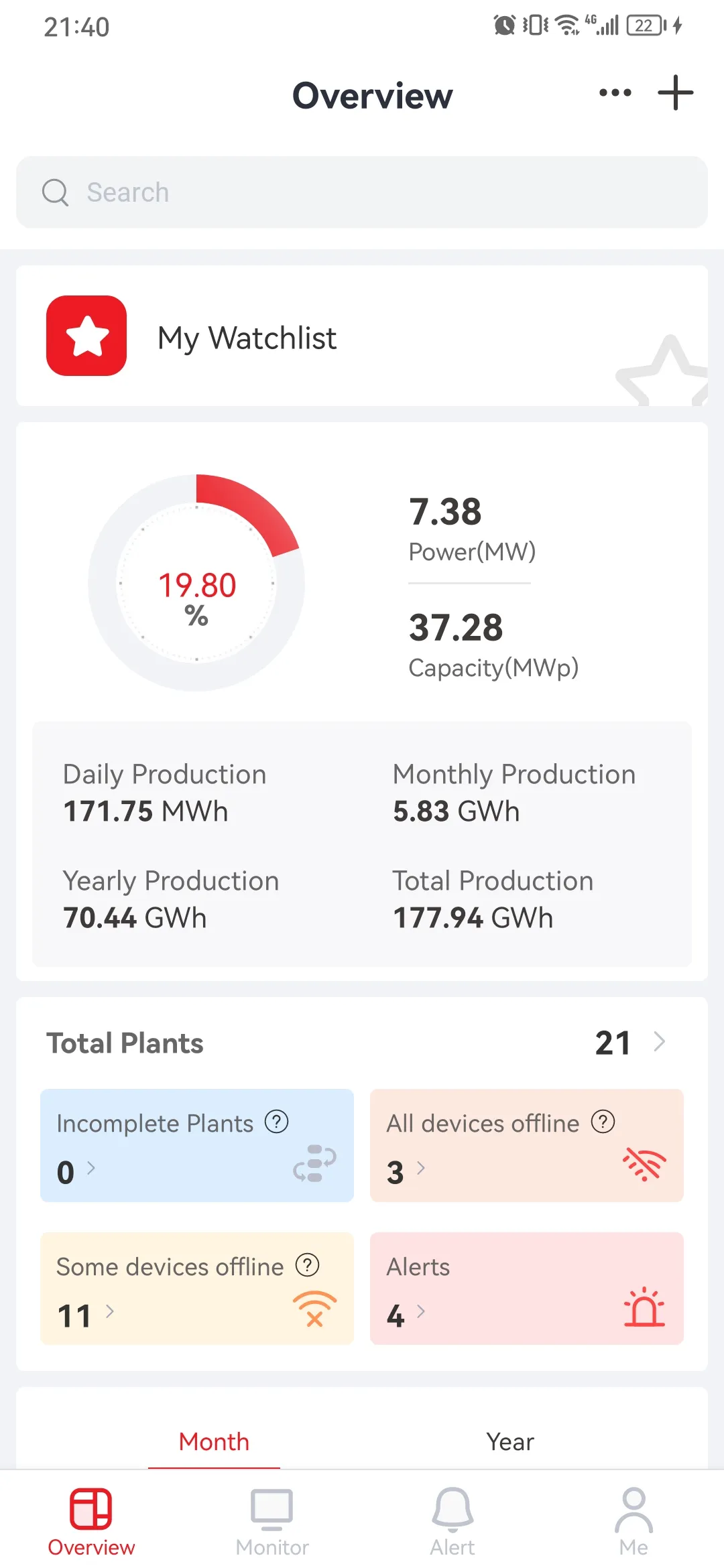Click the 19.80% circular power gauge

pos(196,583)
